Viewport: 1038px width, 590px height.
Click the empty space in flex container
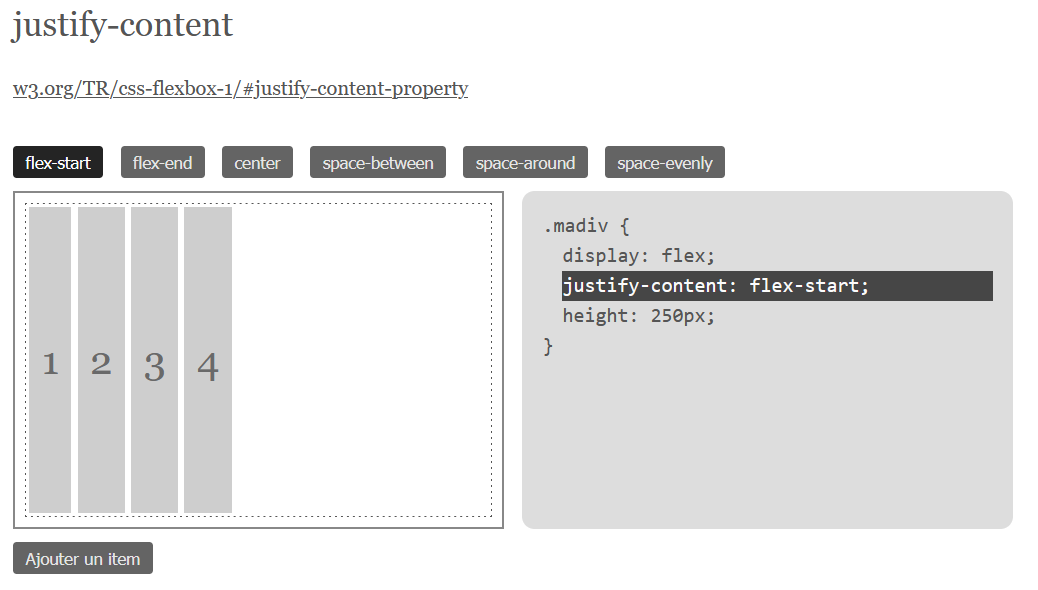tap(361, 360)
